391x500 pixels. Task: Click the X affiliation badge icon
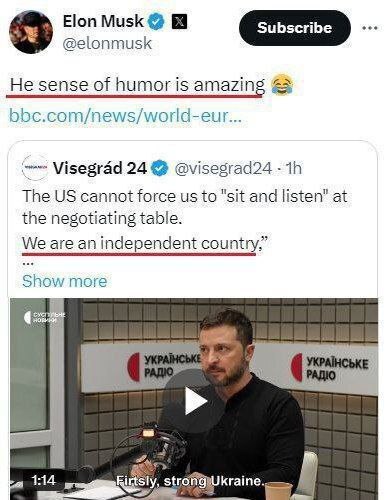click(x=179, y=22)
